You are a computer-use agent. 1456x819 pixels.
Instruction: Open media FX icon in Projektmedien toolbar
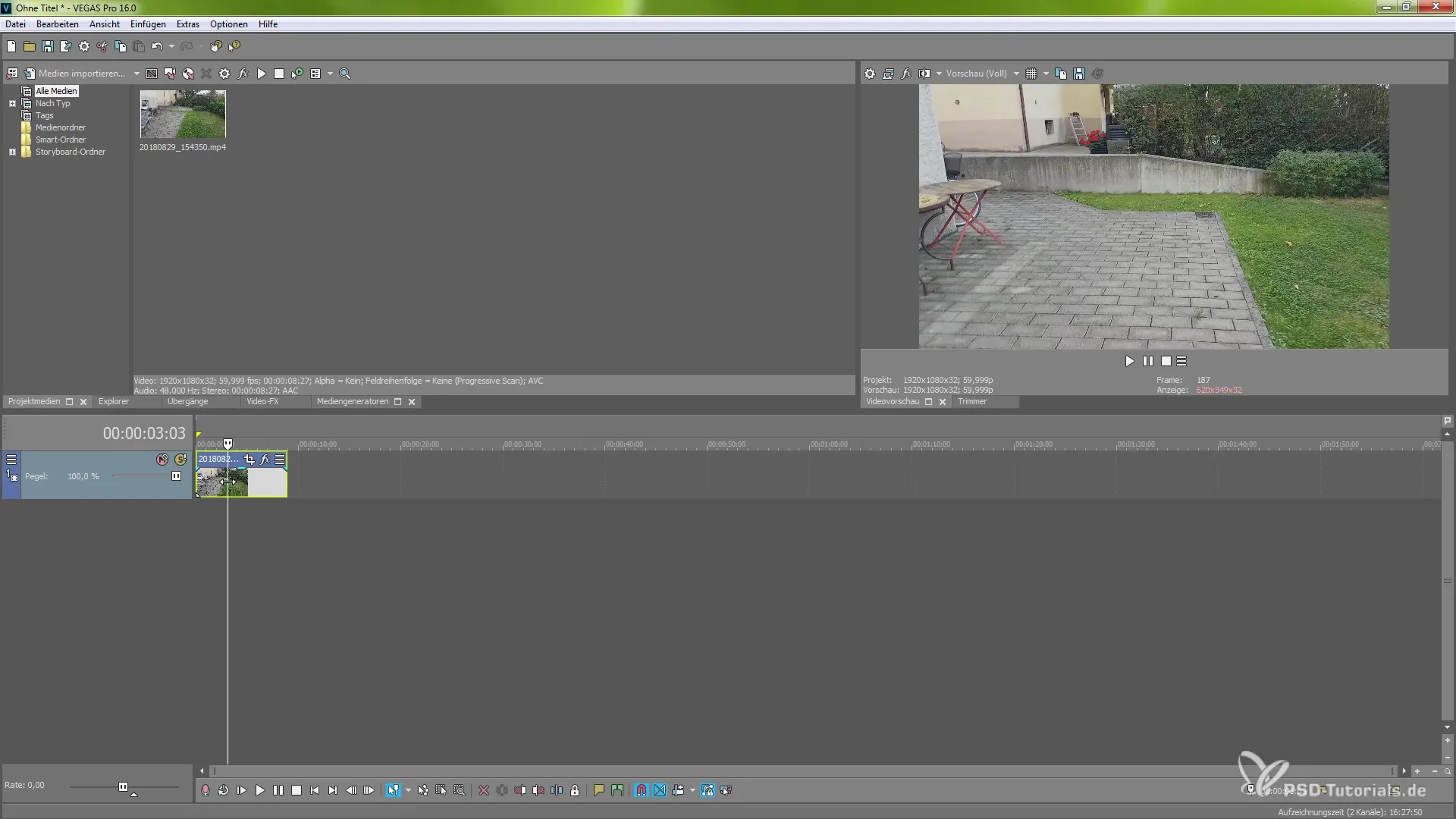(243, 74)
